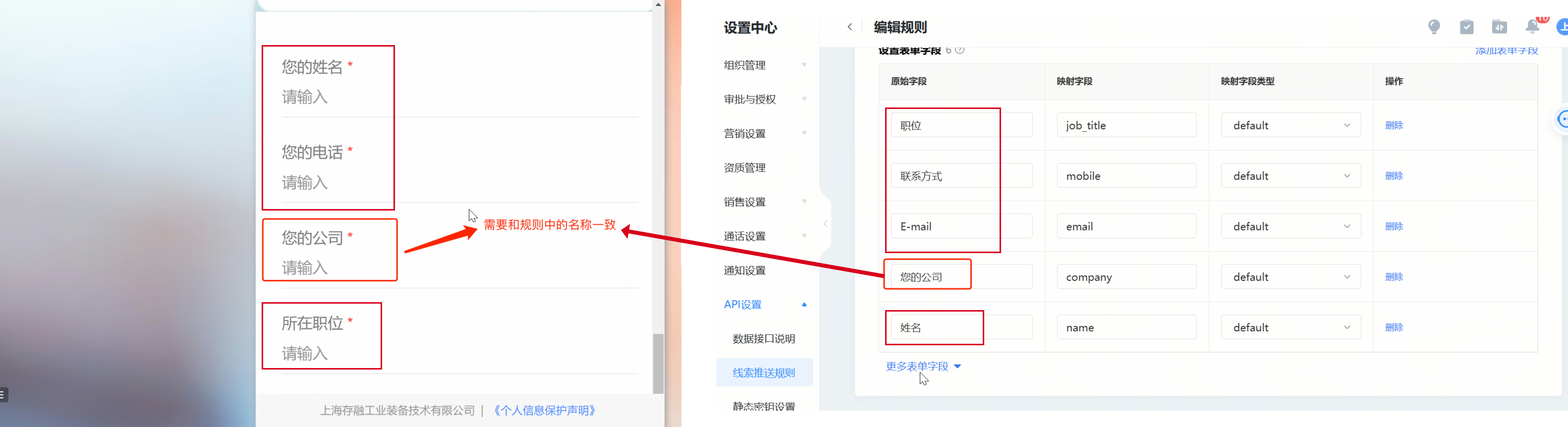The height and width of the screenshot is (427, 1568).
Task: Open type dropdown for job_title row
Action: pyautogui.click(x=1290, y=125)
